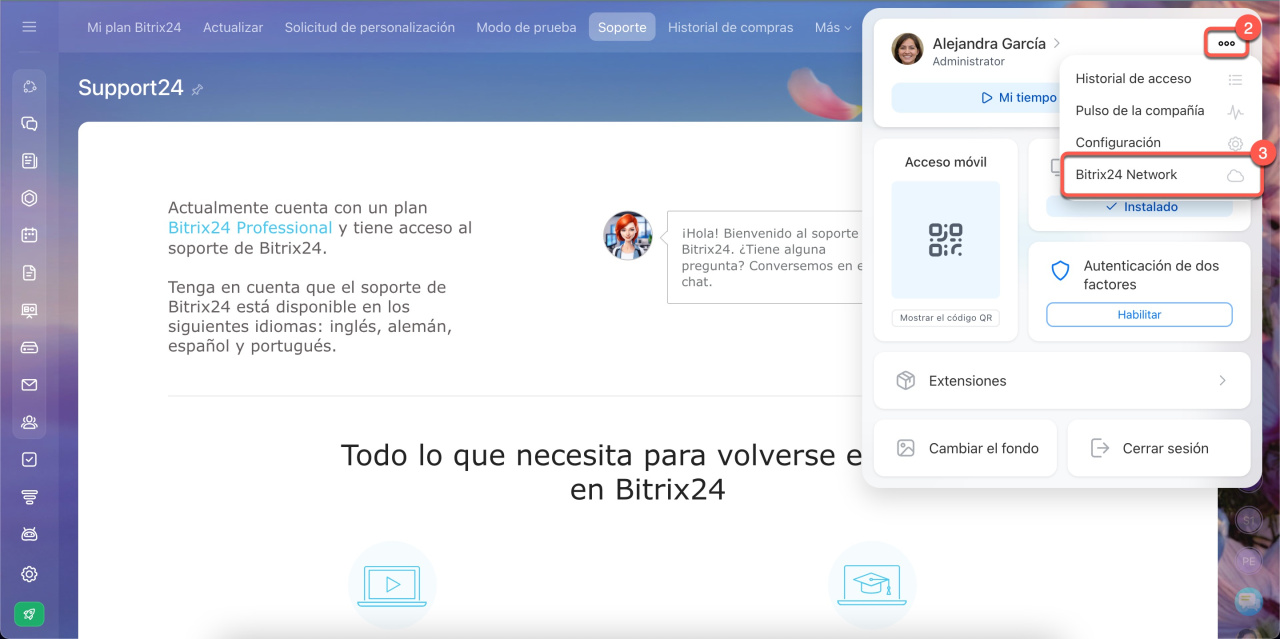1280x639 pixels.
Task: Click the picture icon in Cambiar el fondo
Action: point(906,448)
